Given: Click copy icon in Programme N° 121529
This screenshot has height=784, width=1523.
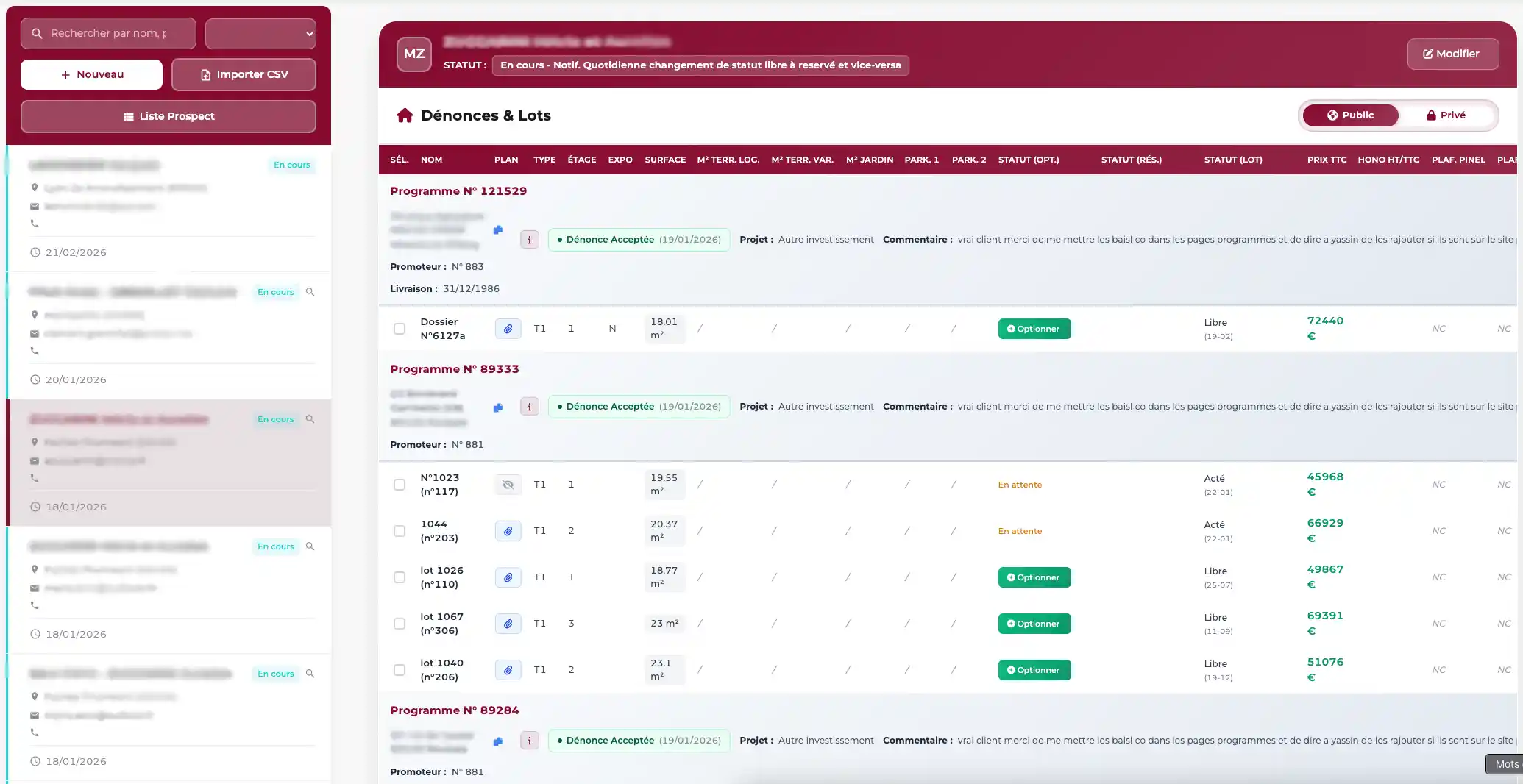Looking at the screenshot, I should pyautogui.click(x=498, y=230).
